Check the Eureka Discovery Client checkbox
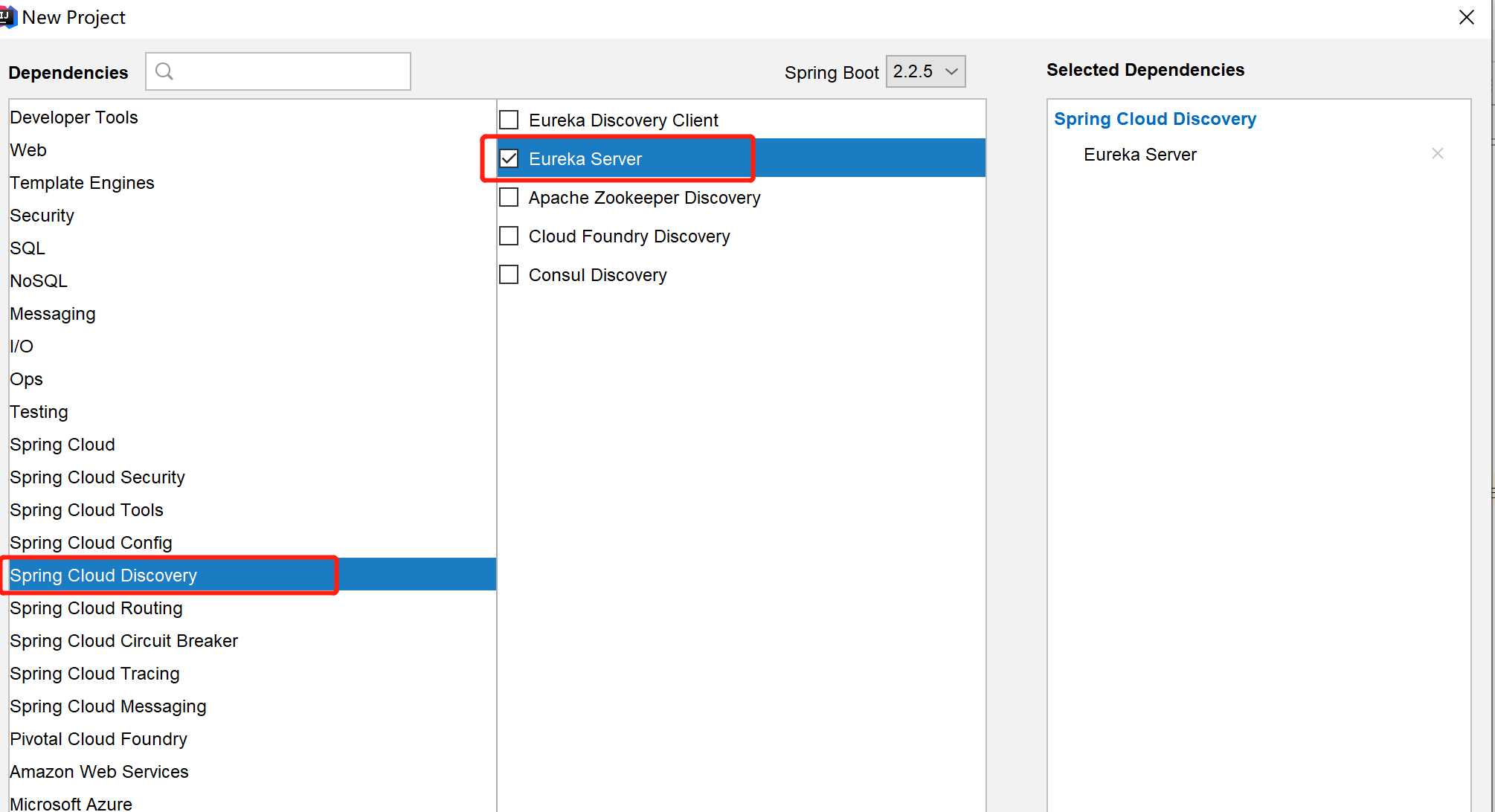Screen dimensions: 1495x812 (x=509, y=120)
